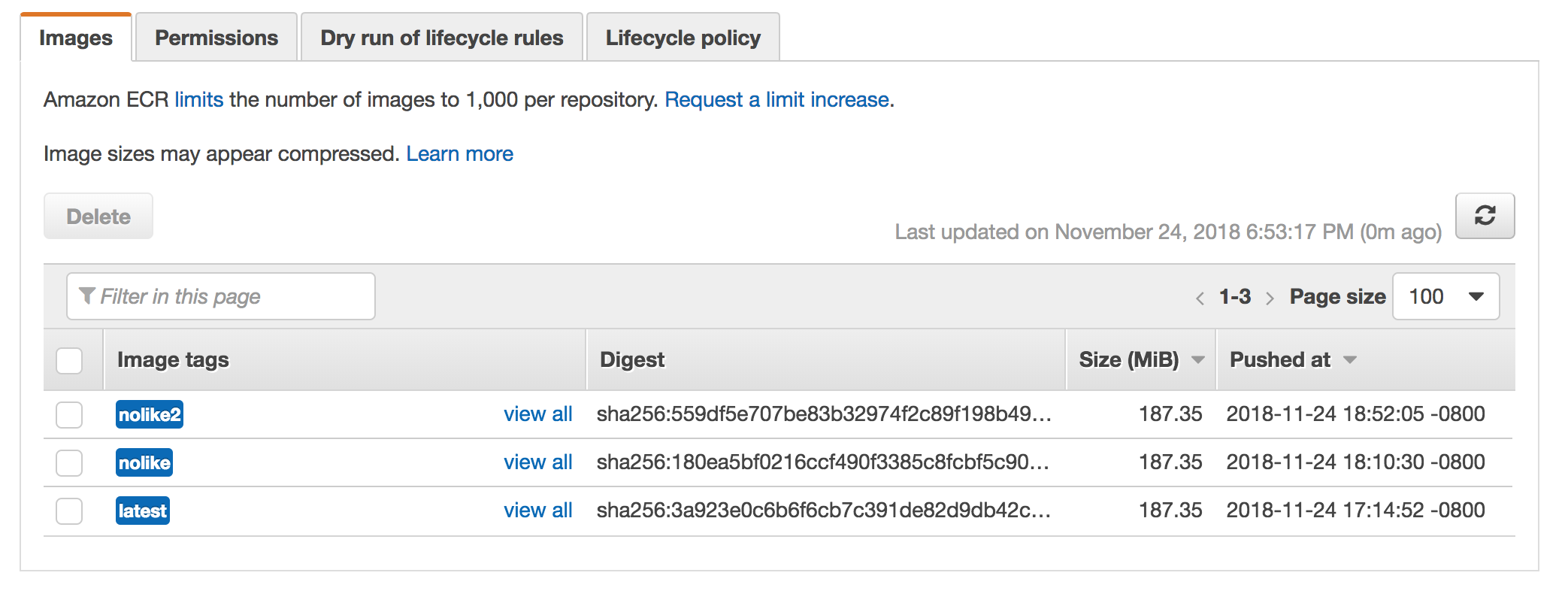This screenshot has height=603, width=1568.
Task: Go to previous page arrow
Action: 1200,298
